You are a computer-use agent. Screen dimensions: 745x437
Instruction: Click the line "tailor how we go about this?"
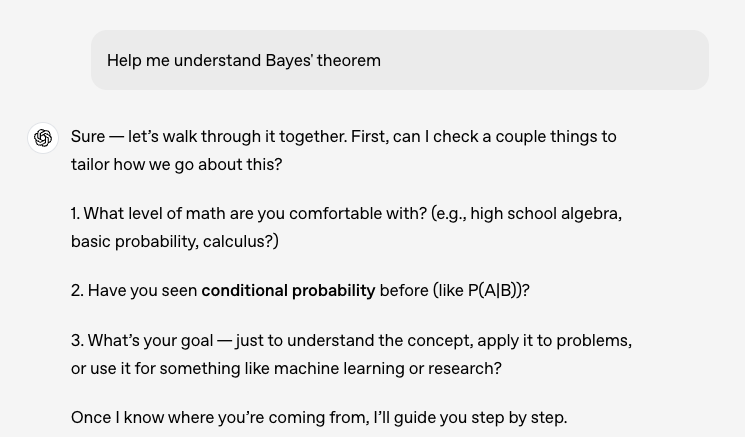176,164
